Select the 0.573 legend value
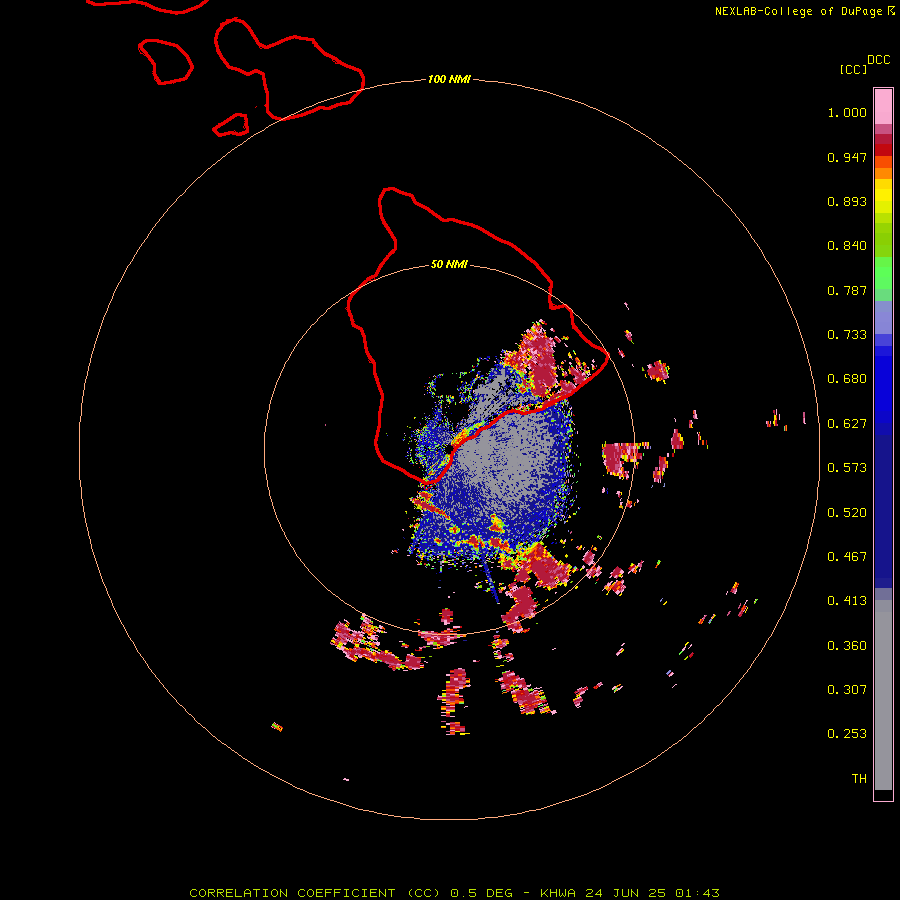Image resolution: width=900 pixels, height=900 pixels. tap(847, 468)
